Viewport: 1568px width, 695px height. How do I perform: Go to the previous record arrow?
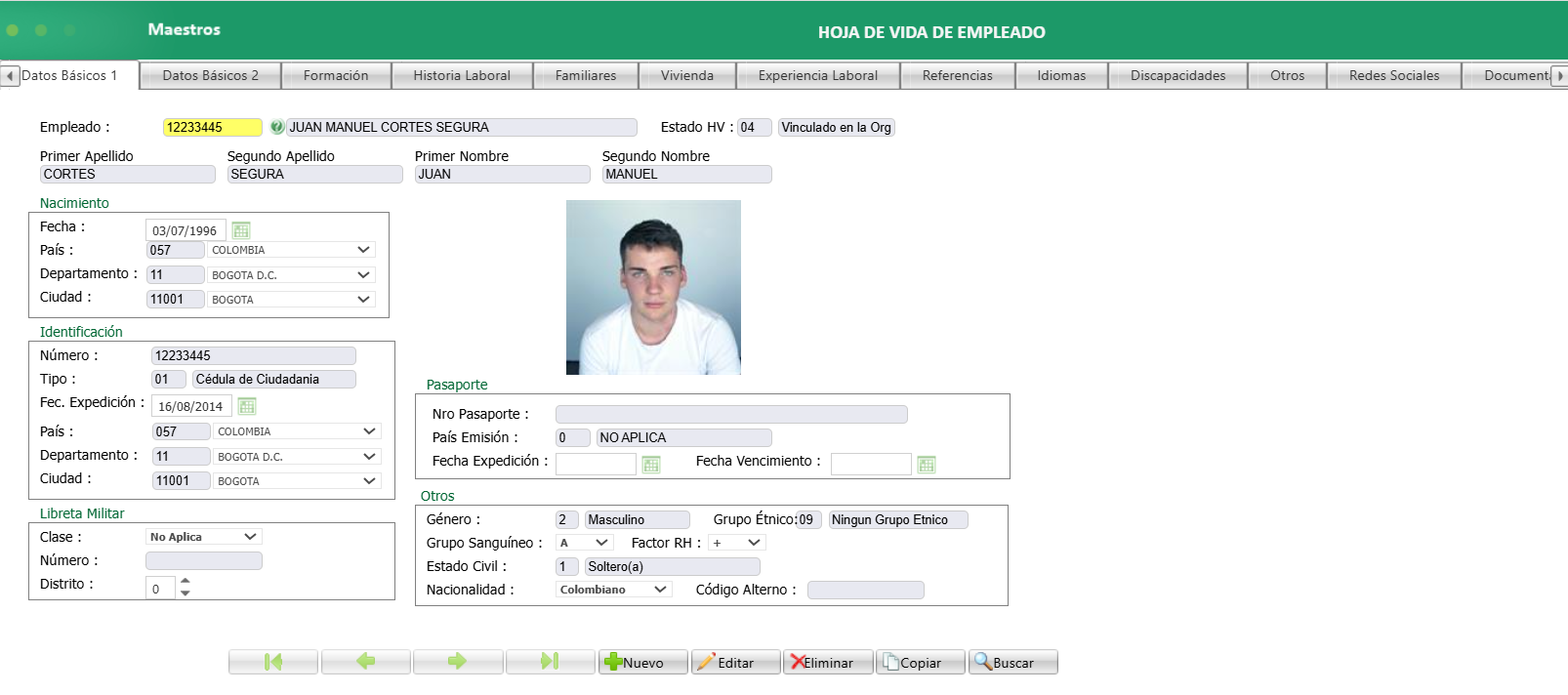point(366,662)
